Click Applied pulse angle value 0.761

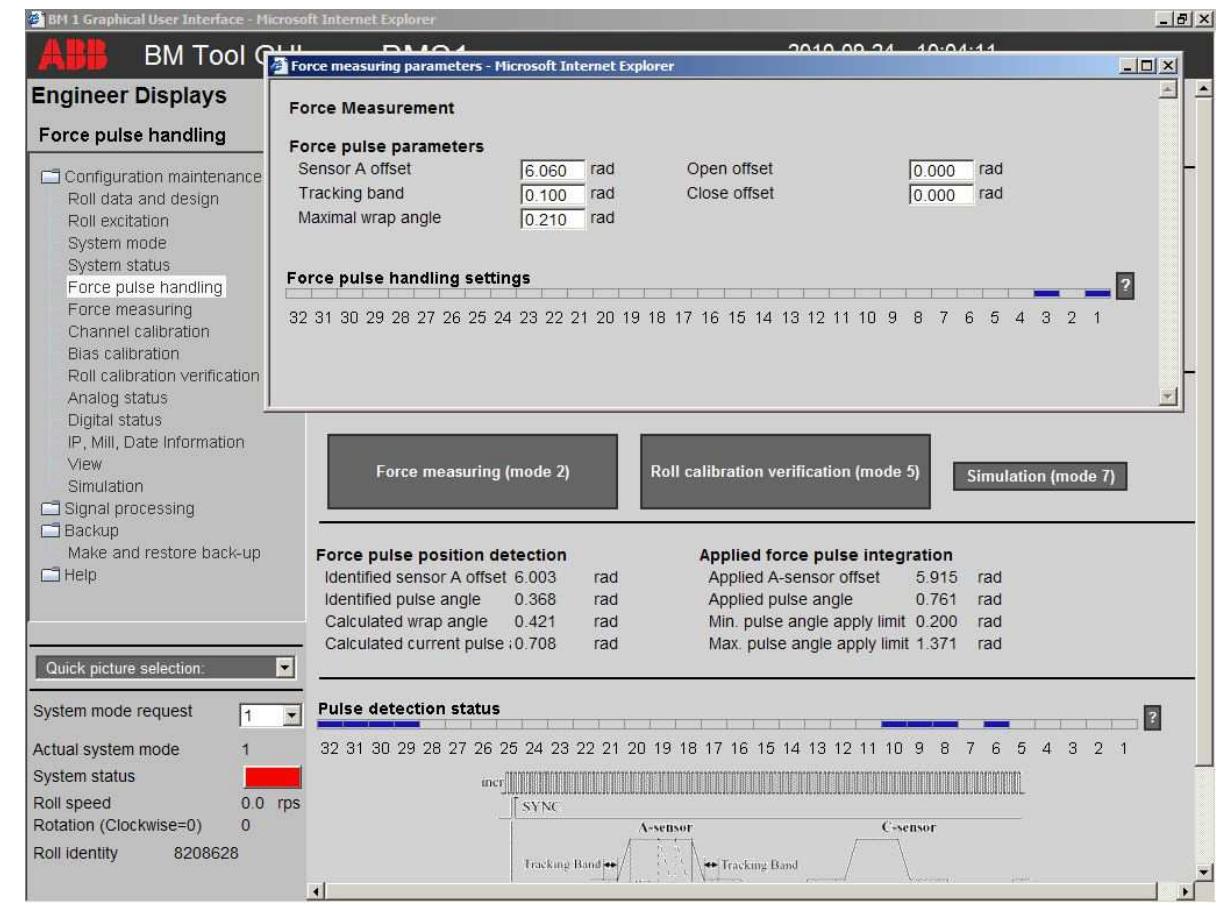(936, 600)
